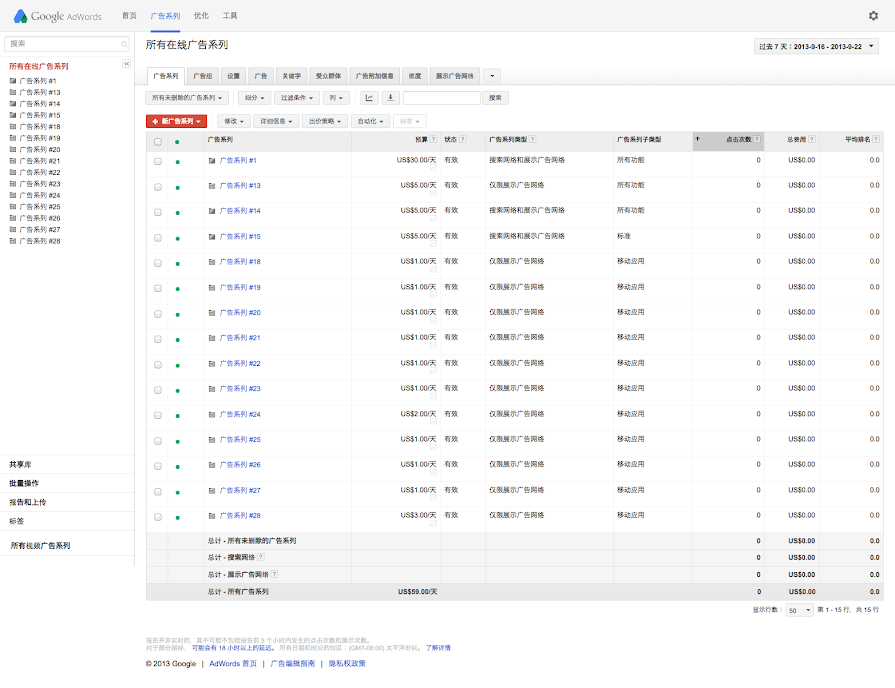
Task: Open the settings gear menu
Action: (x=873, y=16)
